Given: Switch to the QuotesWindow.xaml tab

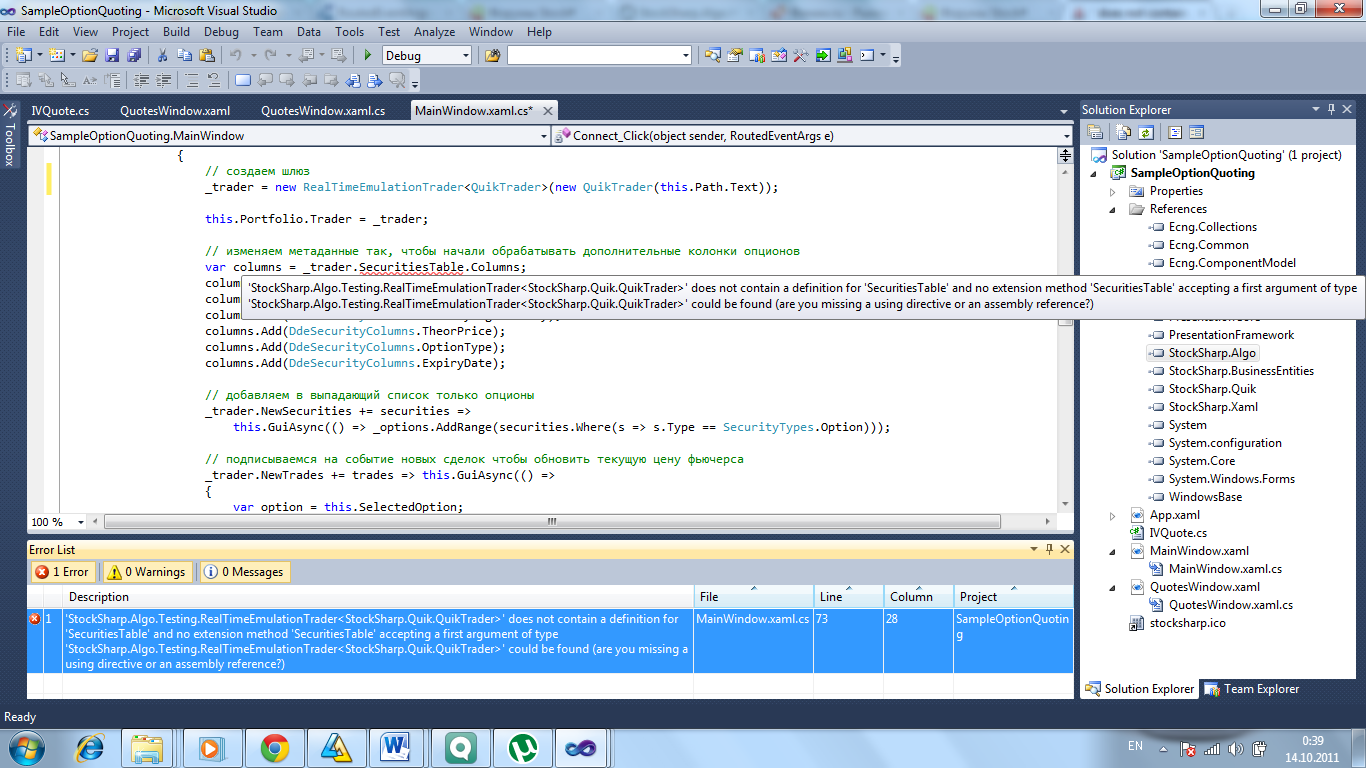Looking at the screenshot, I should (175, 111).
